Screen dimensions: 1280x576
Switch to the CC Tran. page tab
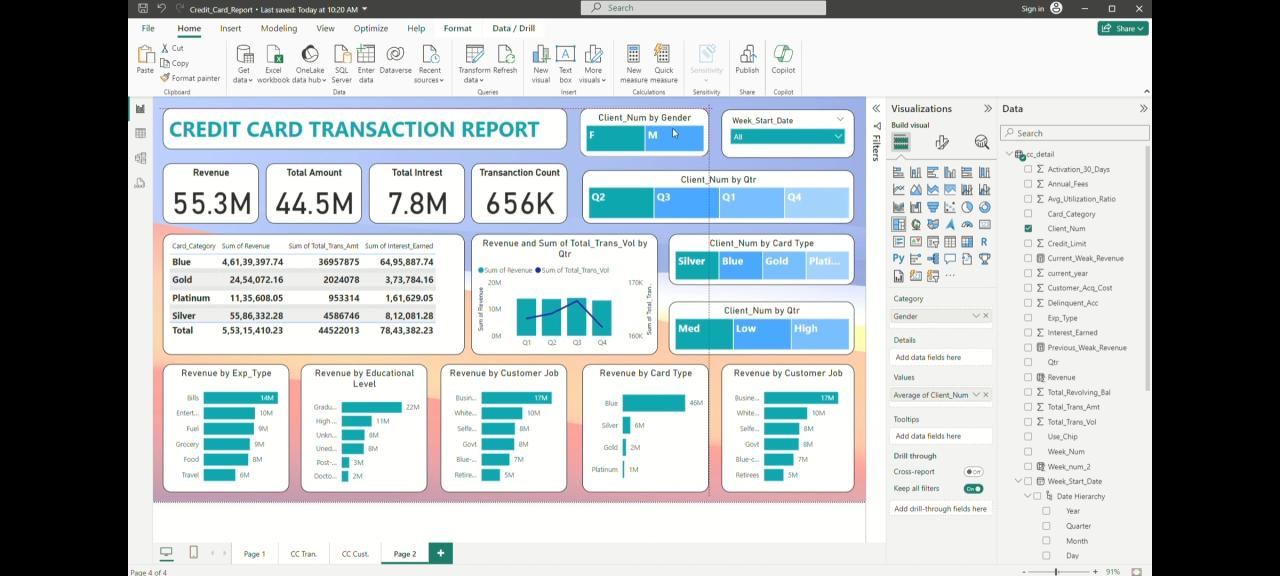point(303,554)
